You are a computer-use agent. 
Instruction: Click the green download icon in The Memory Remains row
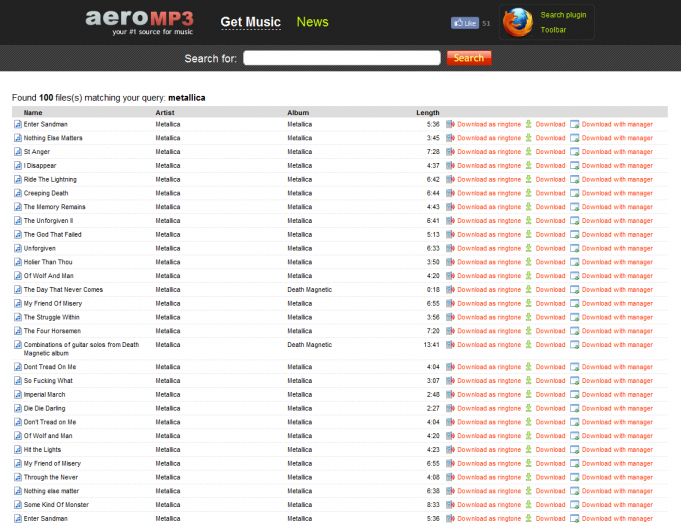pyautogui.click(x=529, y=207)
